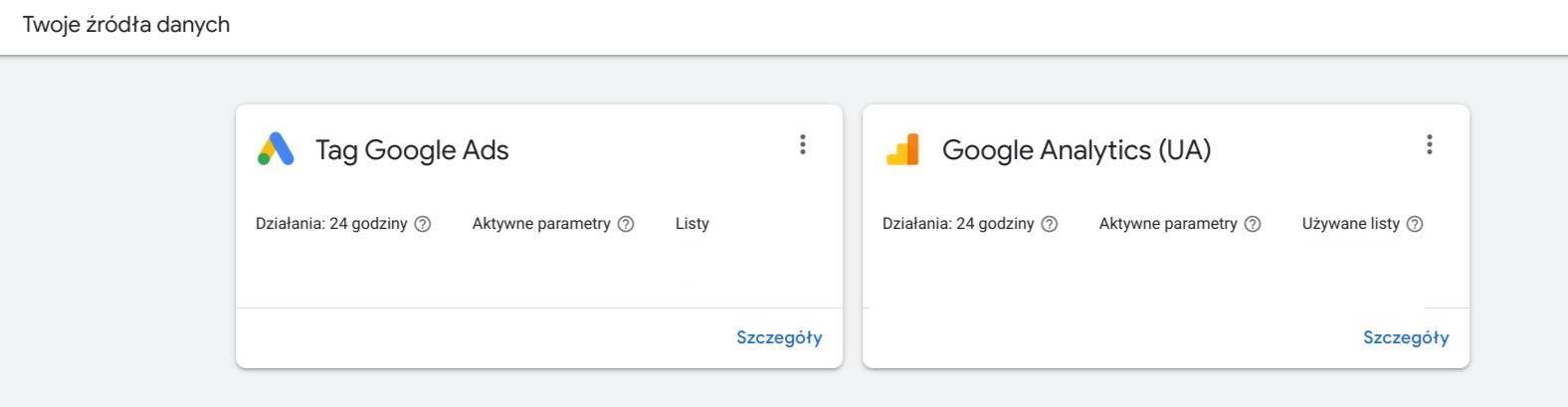
Task: Open three-dot menu on Google Analytics (UA) card
Action: point(1429,144)
